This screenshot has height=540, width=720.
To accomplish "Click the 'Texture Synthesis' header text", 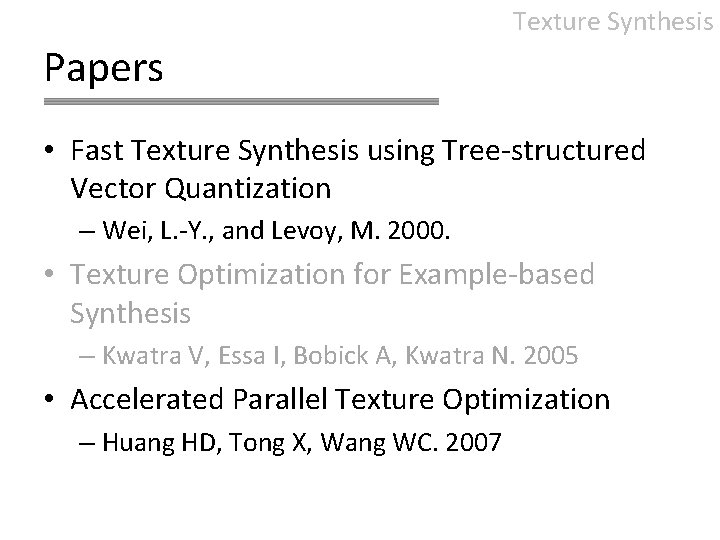I will 613,22.
